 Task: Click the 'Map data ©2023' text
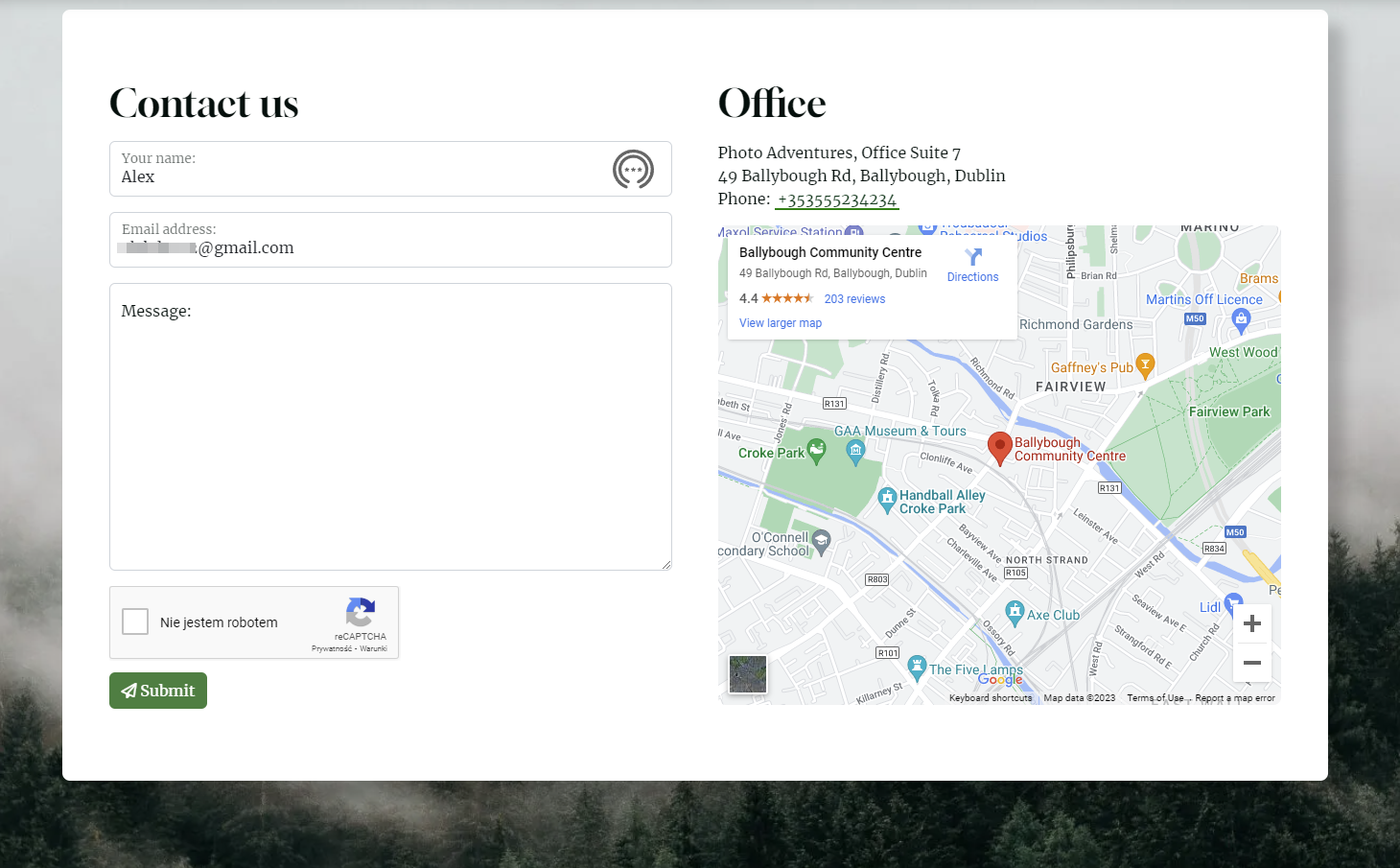(x=1080, y=698)
